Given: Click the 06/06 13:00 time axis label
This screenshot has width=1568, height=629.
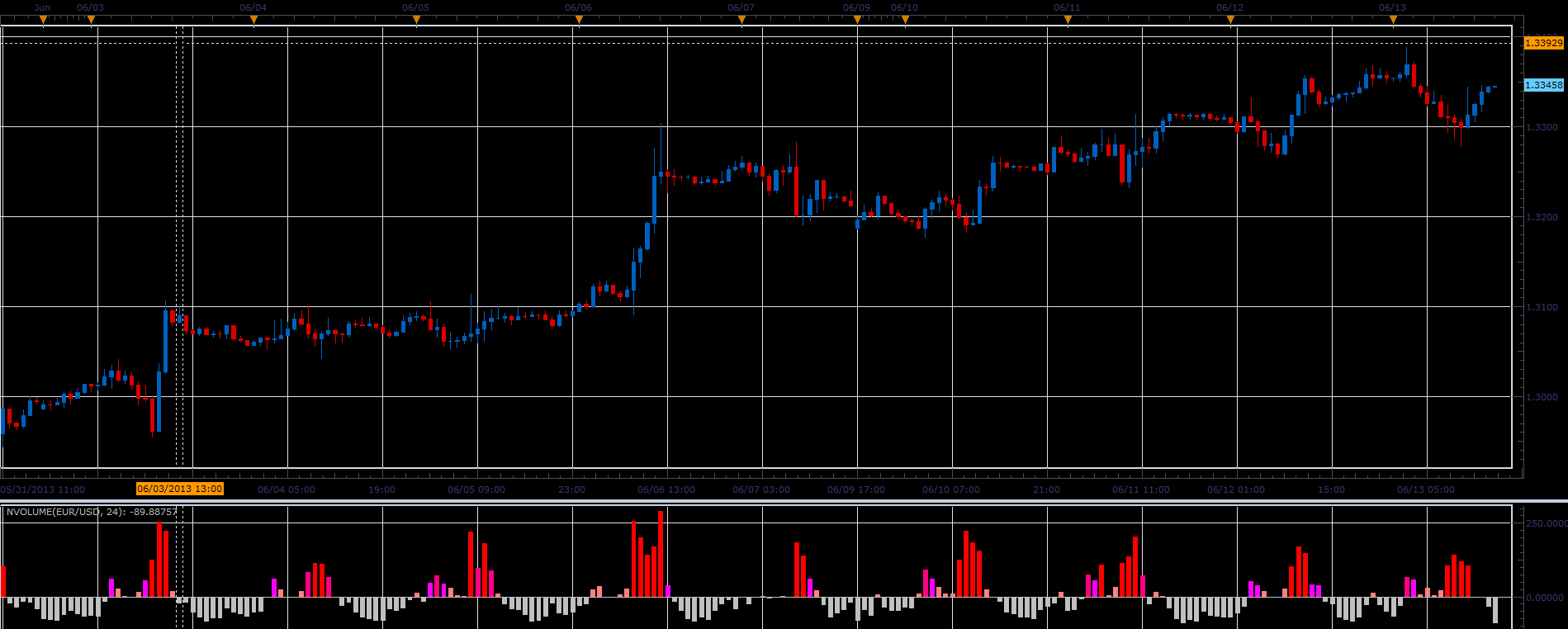Looking at the screenshot, I should tap(666, 489).
